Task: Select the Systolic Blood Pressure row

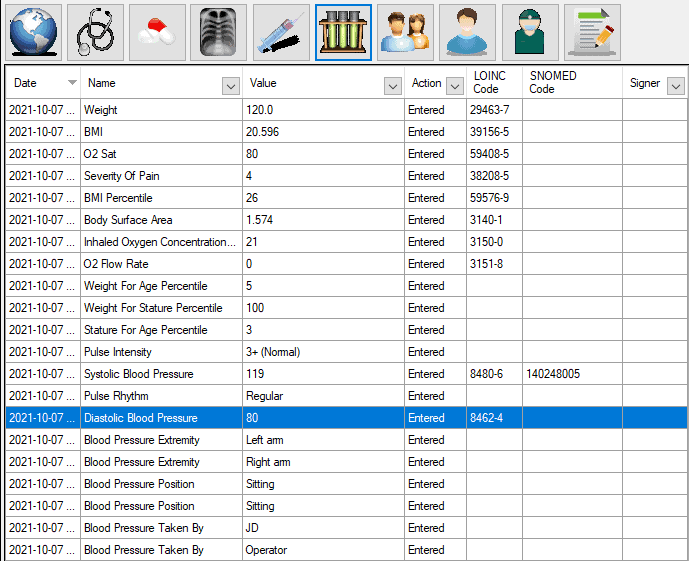Action: click(347, 373)
